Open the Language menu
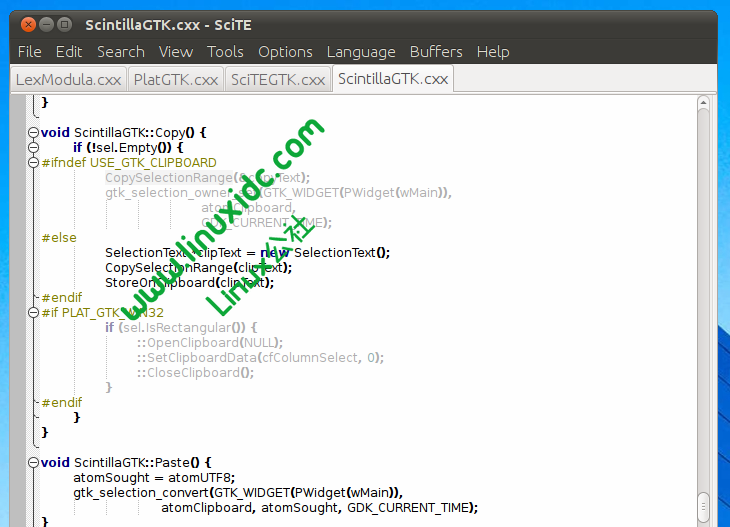The height and width of the screenshot is (527, 730). coord(361,52)
